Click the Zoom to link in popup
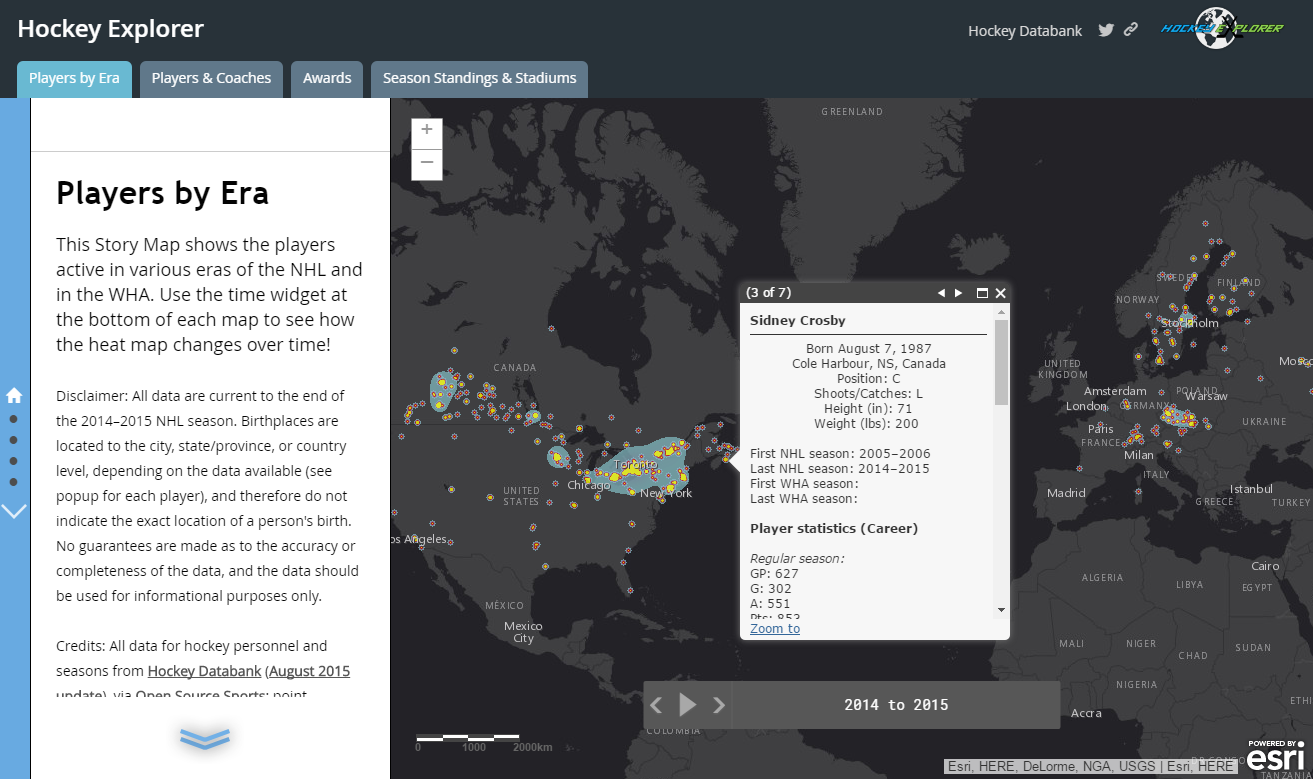 [x=775, y=628]
